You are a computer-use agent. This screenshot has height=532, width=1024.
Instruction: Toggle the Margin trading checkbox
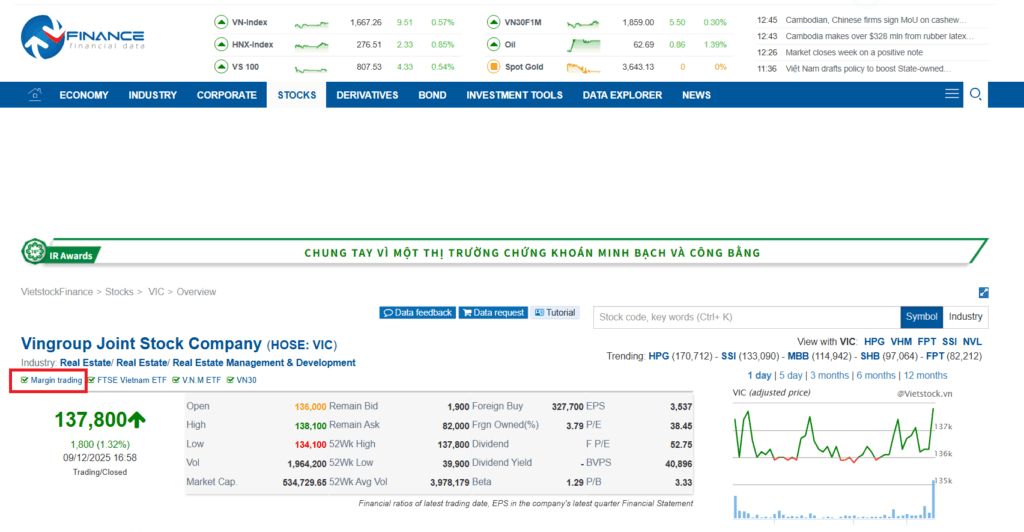(x=25, y=380)
